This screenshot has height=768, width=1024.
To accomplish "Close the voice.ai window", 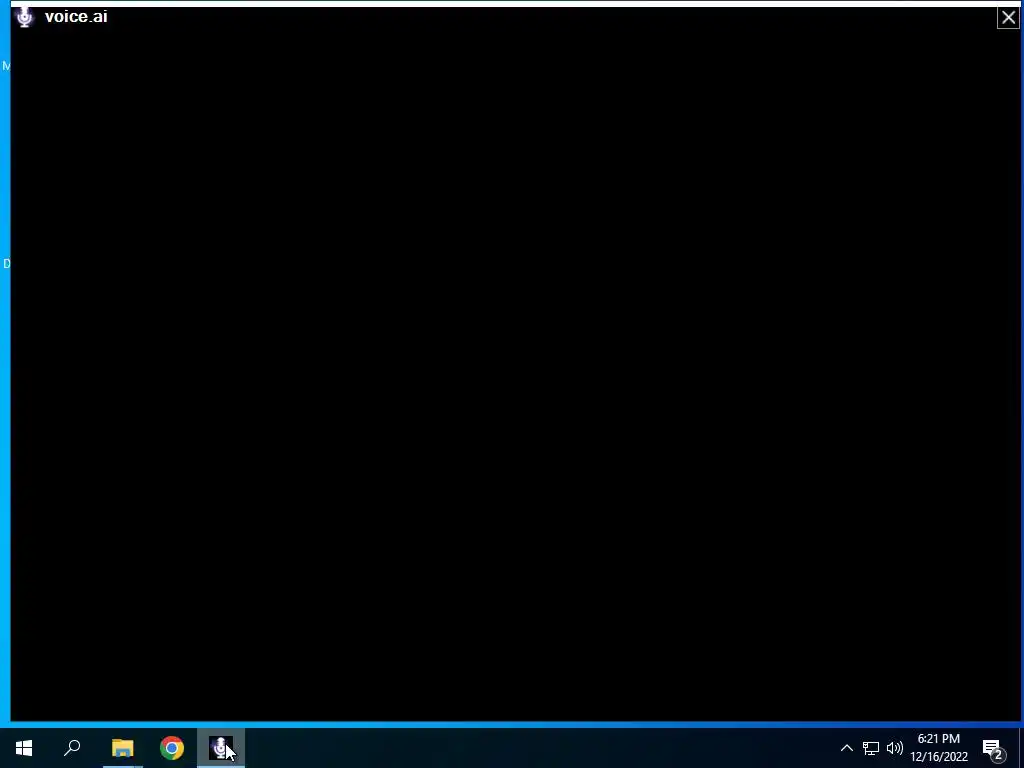I will (x=1008, y=18).
